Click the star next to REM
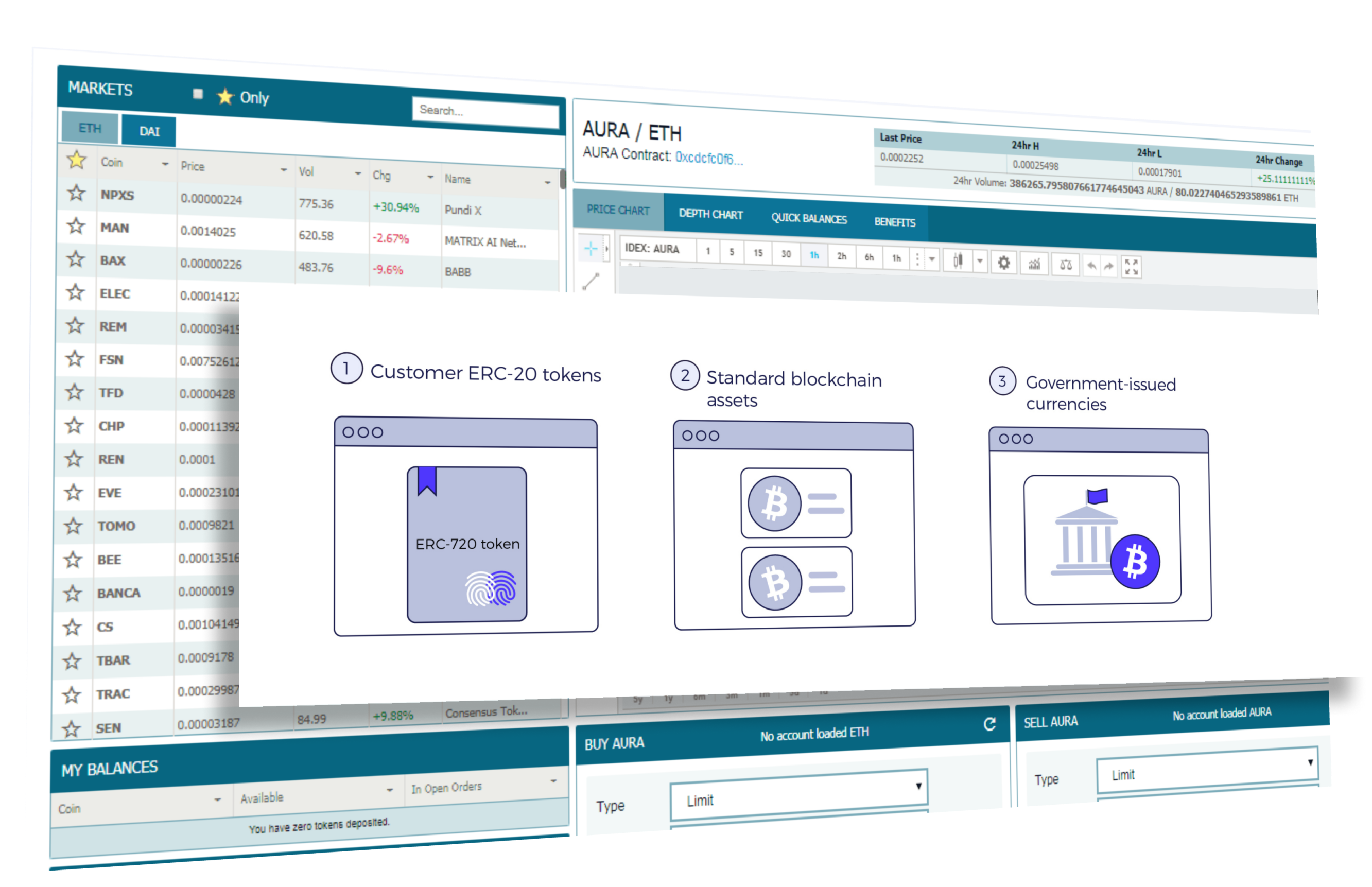This screenshot has height=887, width=1372. click(x=75, y=325)
